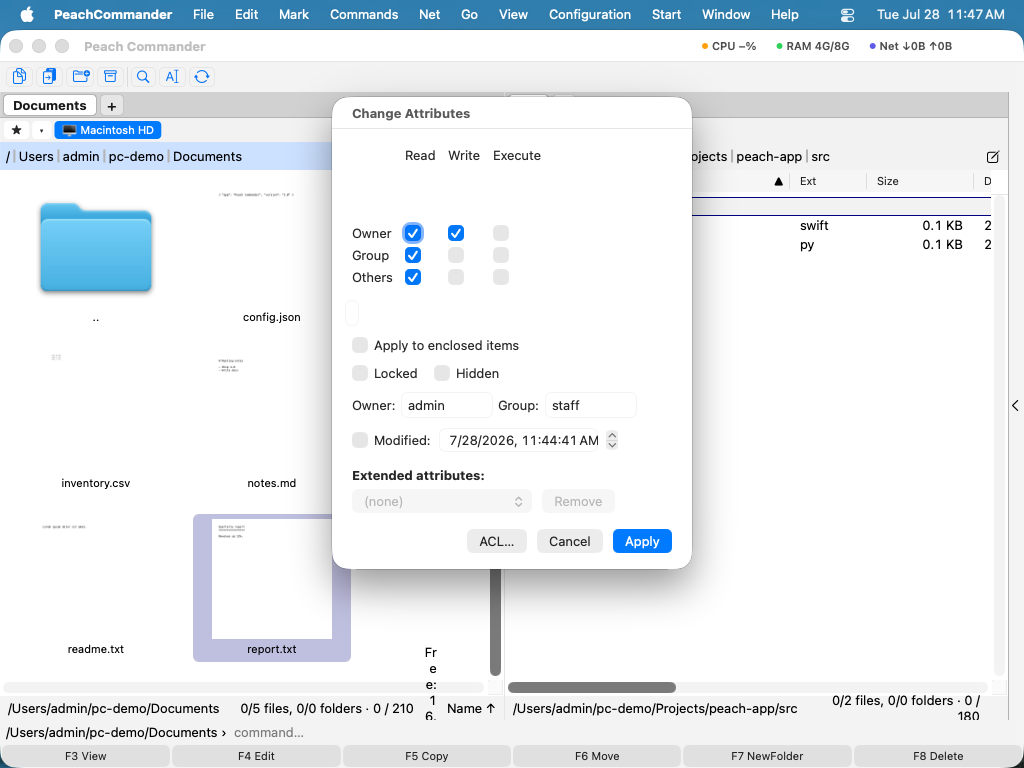Toggle Others Read permission checkbox
This screenshot has width=1024, height=768.
pyautogui.click(x=413, y=278)
